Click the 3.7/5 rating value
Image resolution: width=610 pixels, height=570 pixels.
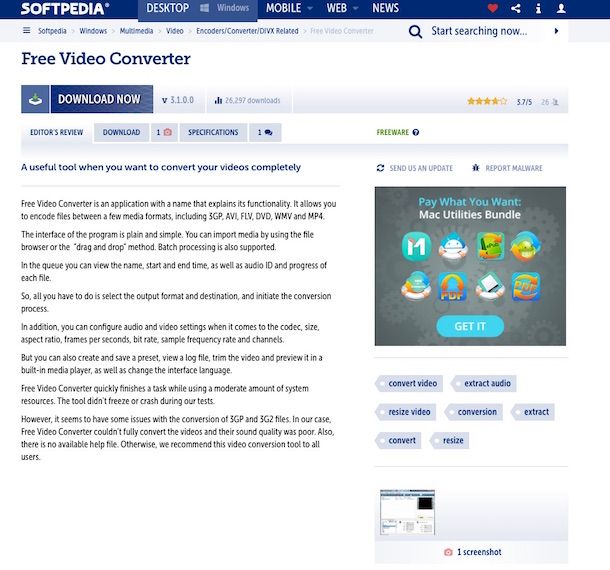(524, 102)
